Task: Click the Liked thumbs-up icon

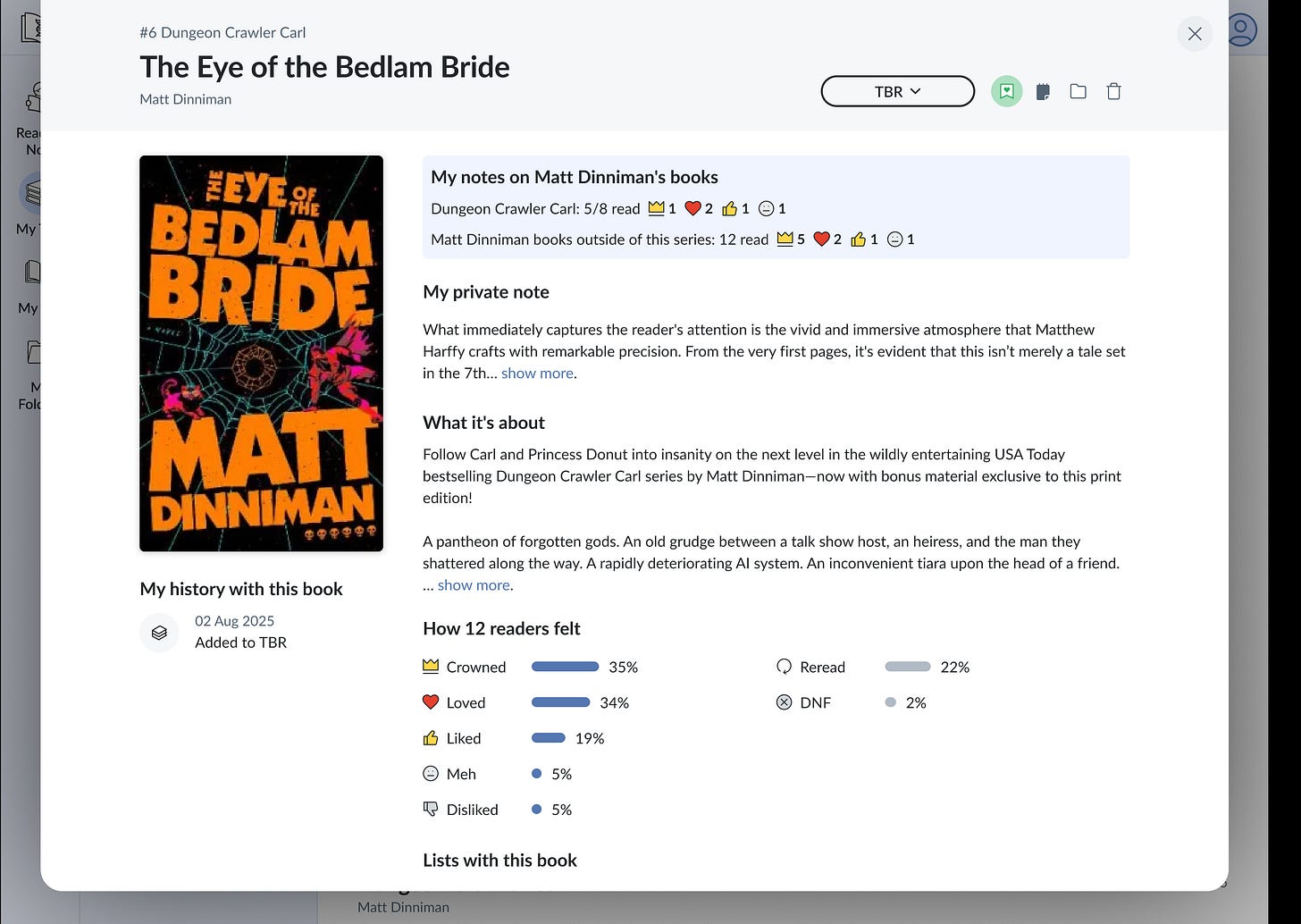Action: pos(431,738)
